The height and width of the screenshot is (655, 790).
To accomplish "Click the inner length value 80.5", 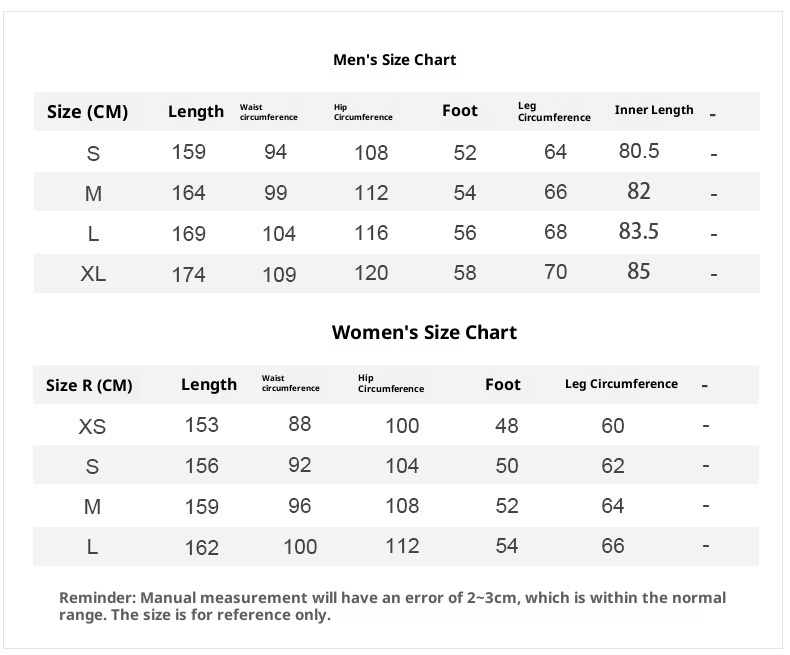I will 639,151.
